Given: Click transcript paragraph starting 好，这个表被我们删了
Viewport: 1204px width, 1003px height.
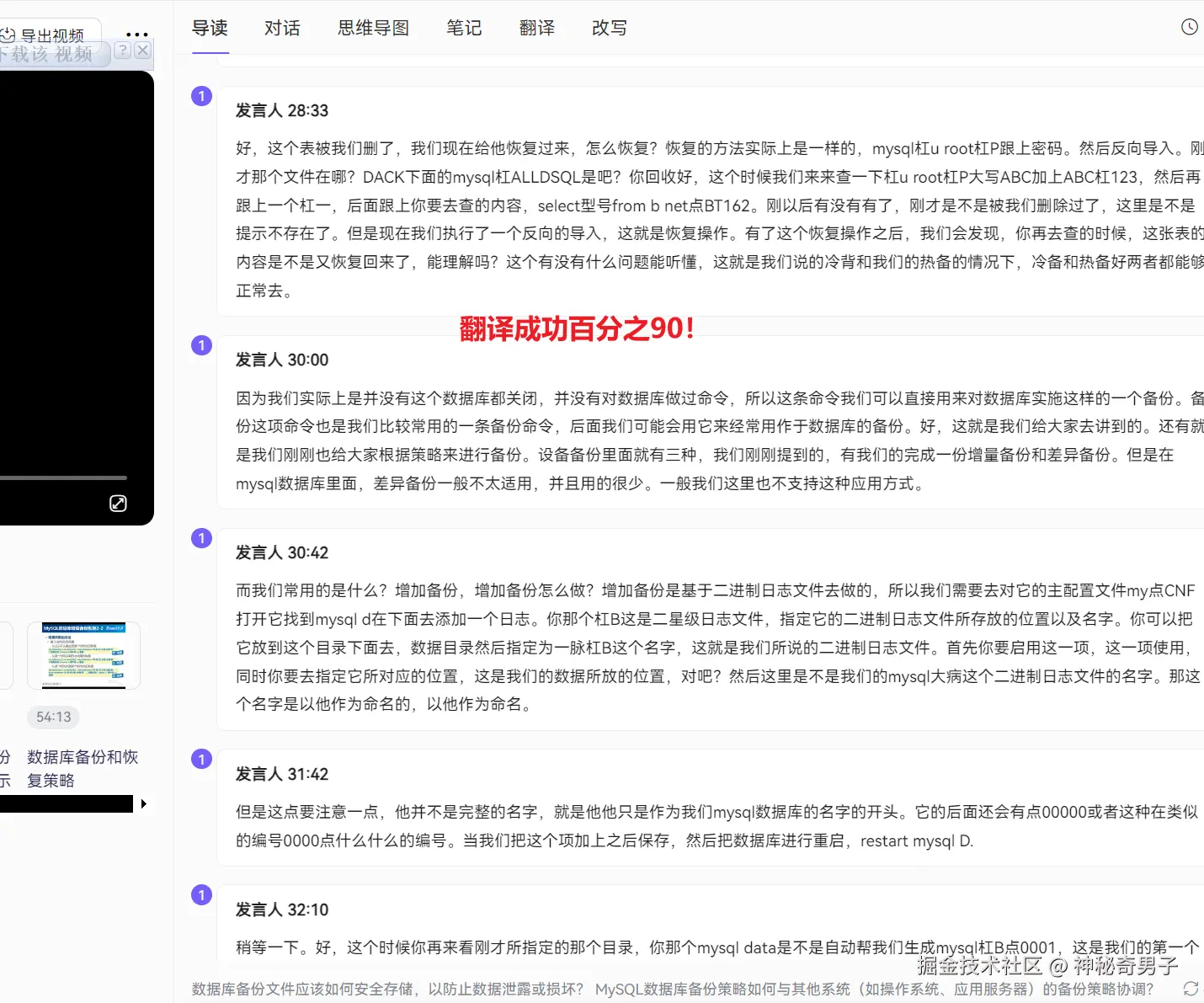Looking at the screenshot, I should pyautogui.click(x=720, y=219).
